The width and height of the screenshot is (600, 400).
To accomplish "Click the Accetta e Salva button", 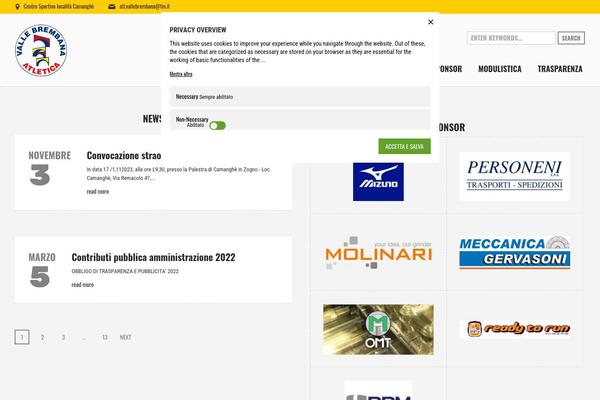I will [x=404, y=146].
